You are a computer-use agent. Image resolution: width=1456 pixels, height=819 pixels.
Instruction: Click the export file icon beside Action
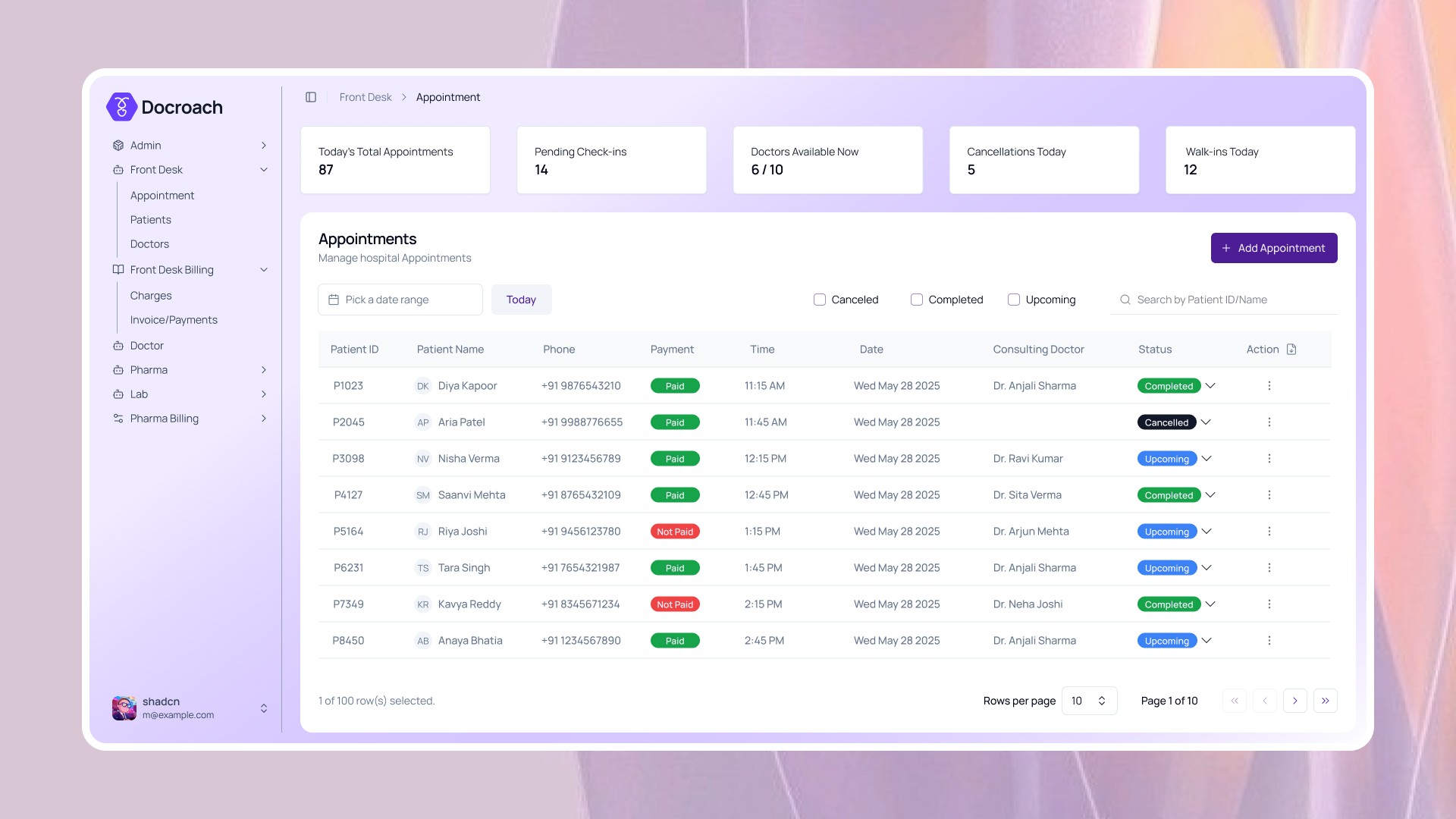[x=1291, y=350]
